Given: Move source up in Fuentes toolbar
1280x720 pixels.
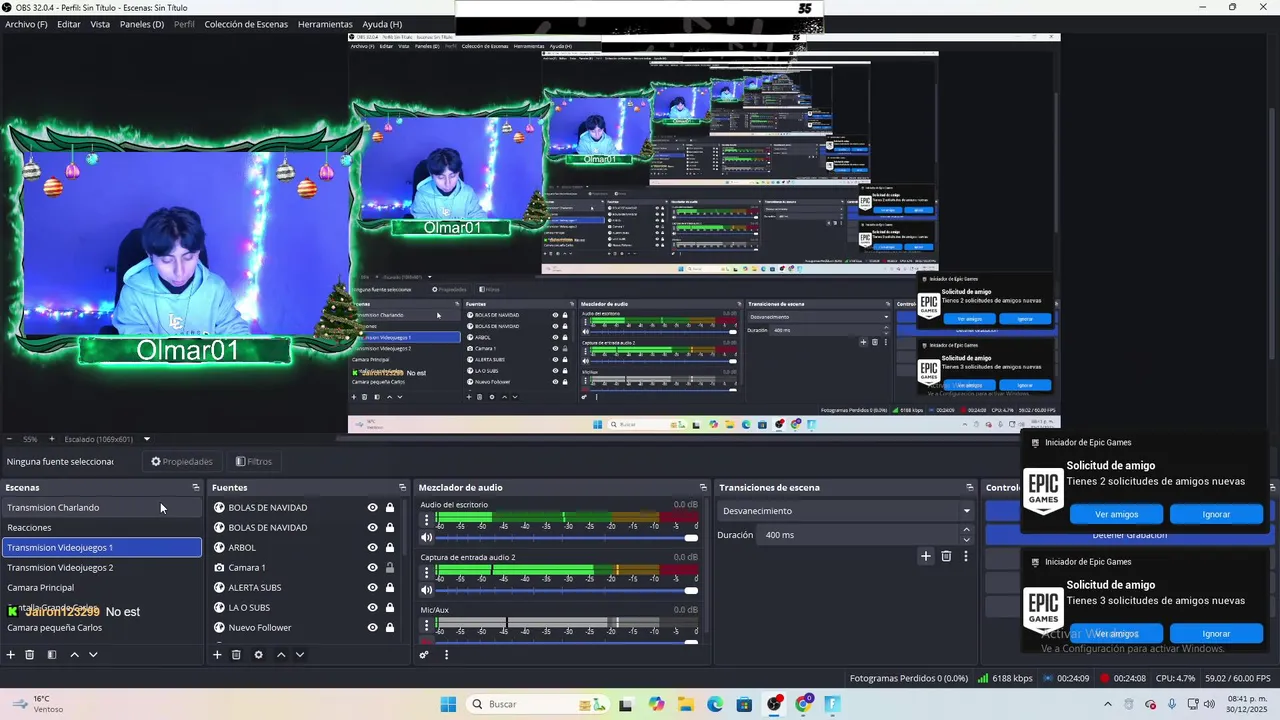Looking at the screenshot, I should tap(281, 655).
